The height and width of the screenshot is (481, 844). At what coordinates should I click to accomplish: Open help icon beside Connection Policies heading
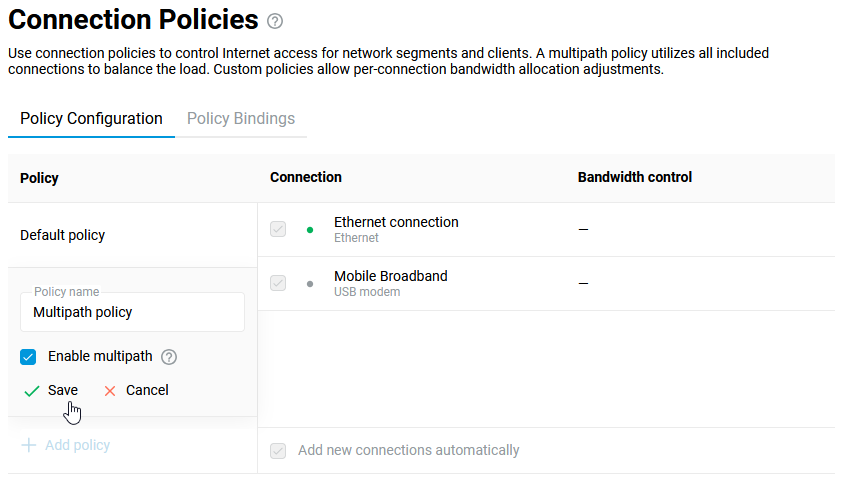[276, 21]
